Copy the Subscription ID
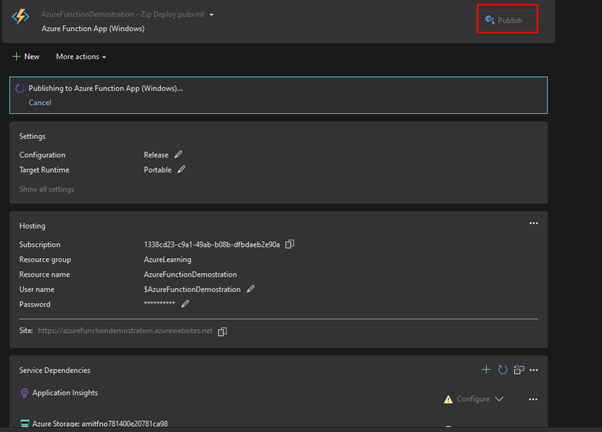The image size is (602, 432). [289, 244]
